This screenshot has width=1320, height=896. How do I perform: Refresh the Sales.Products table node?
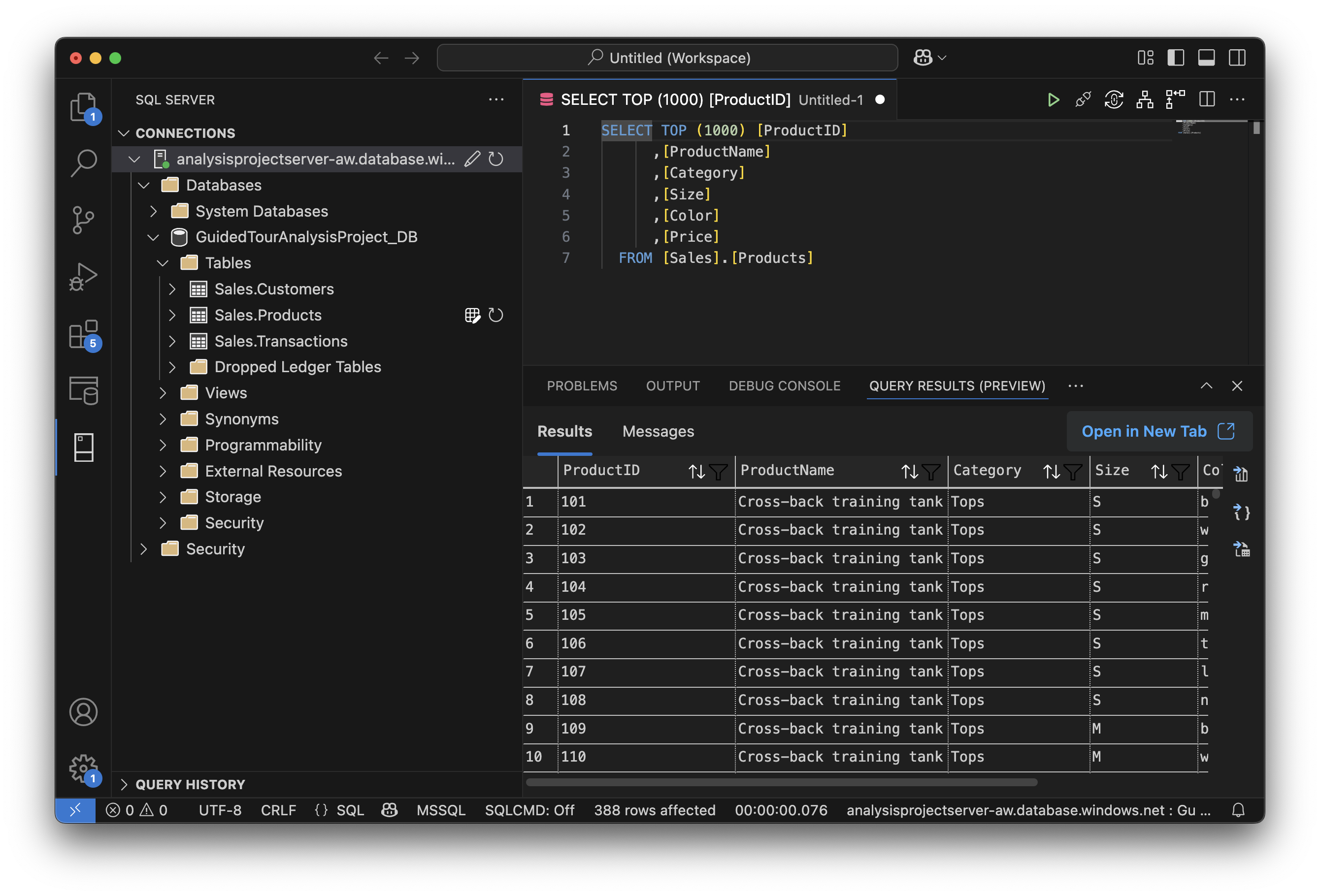[496, 315]
